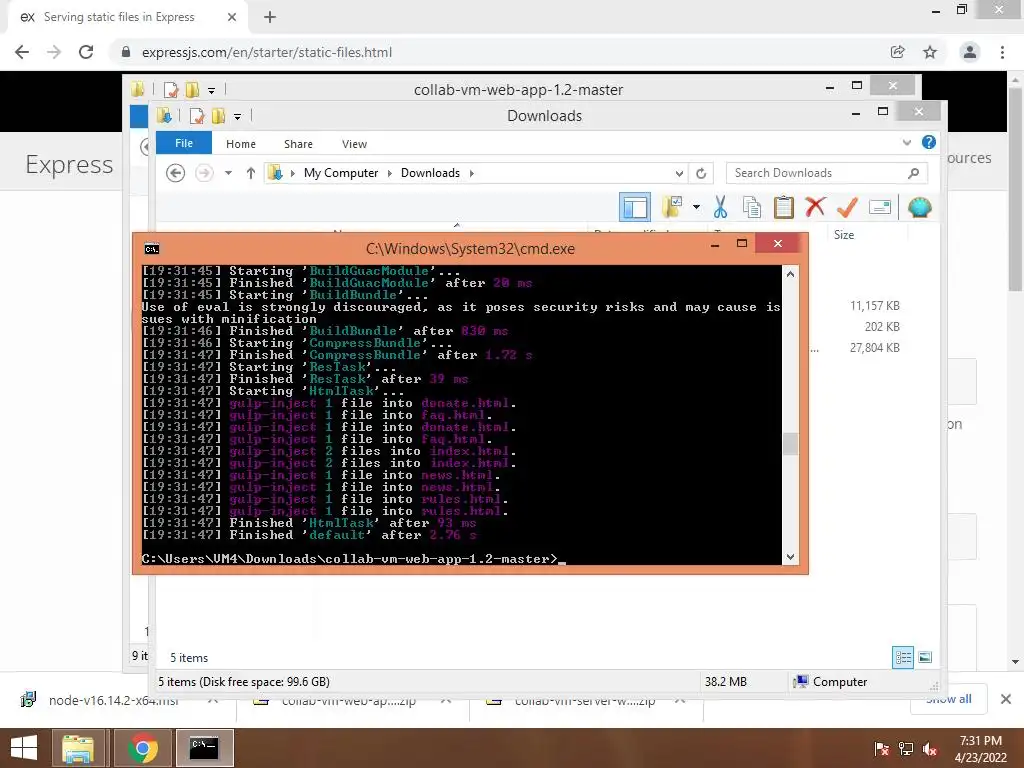Viewport: 1024px width, 768px height.
Task: Open a new Chrome tab
Action: click(270, 17)
